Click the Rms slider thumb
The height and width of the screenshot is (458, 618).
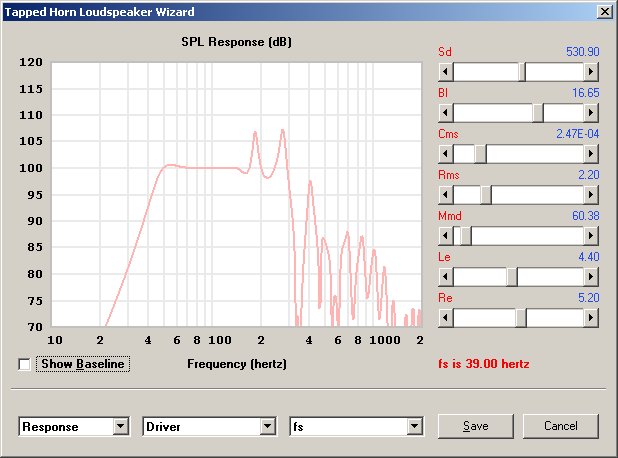tap(486, 195)
